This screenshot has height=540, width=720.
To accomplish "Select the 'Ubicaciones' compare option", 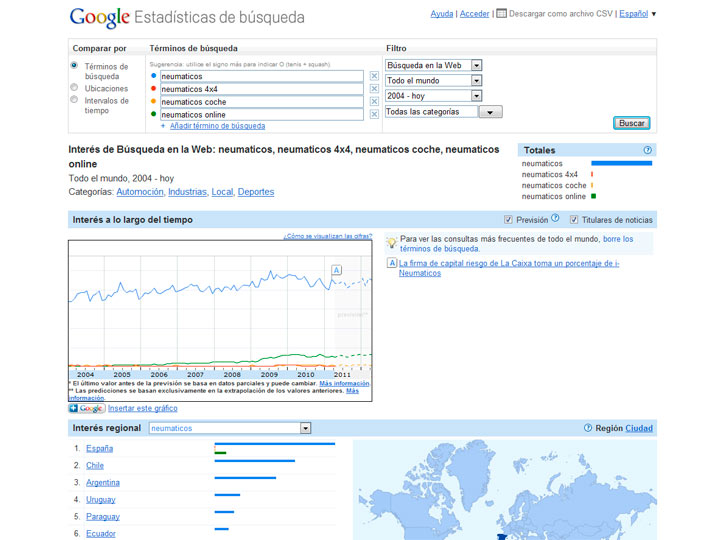I will [x=74, y=88].
